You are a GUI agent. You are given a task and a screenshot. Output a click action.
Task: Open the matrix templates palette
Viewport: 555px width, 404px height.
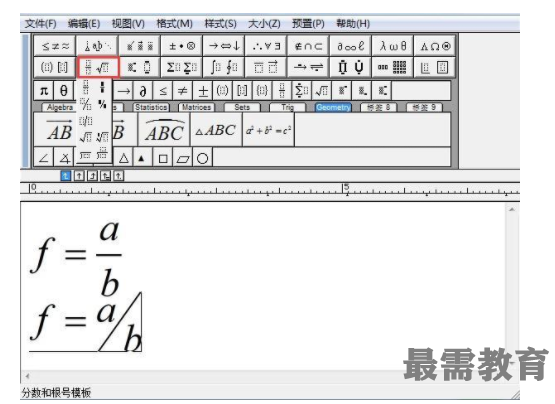(x=392, y=67)
